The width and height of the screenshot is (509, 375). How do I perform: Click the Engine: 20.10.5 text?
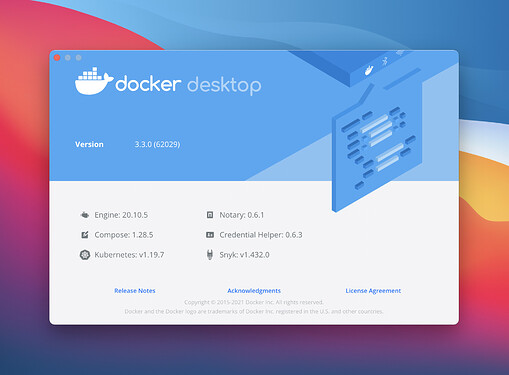click(x=121, y=215)
